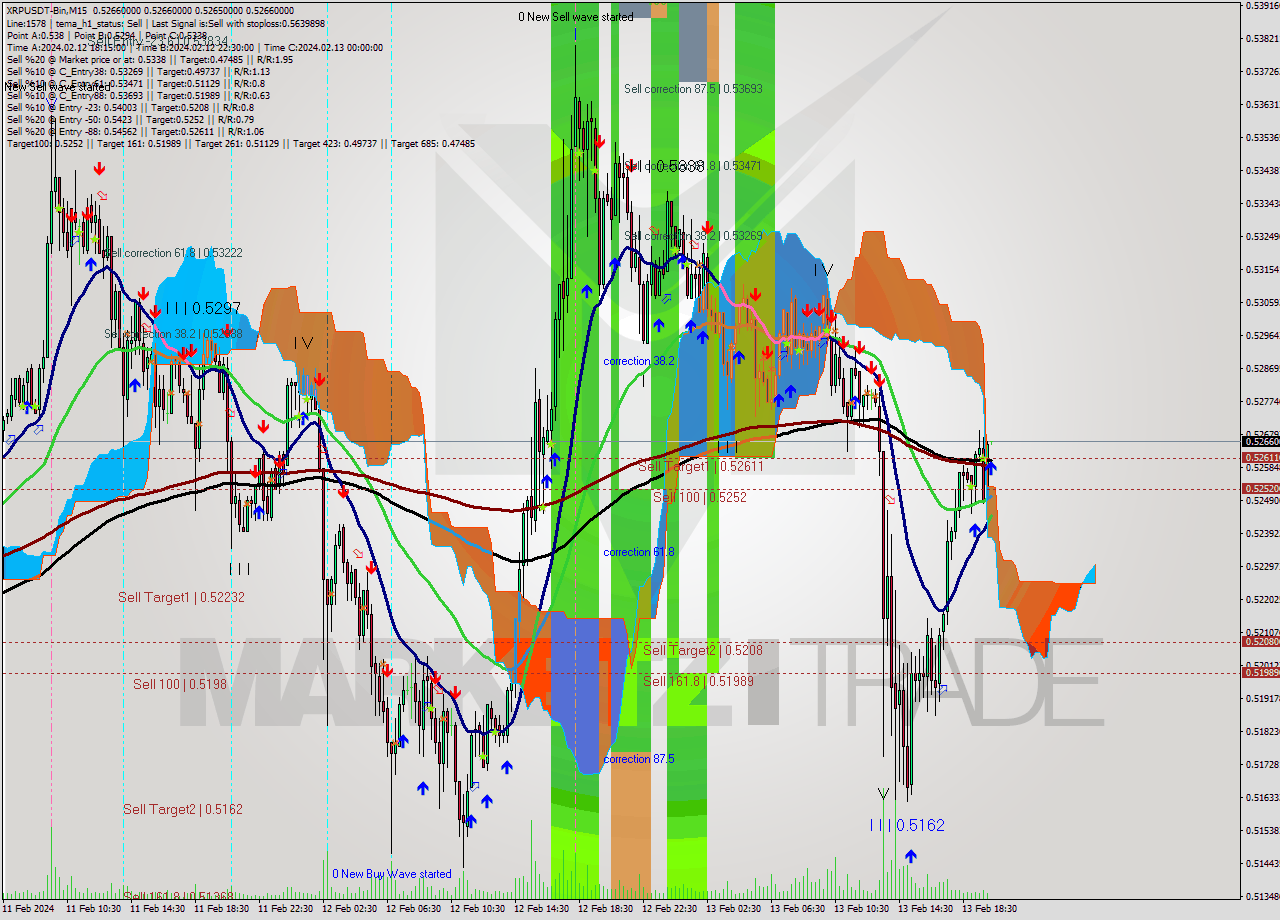Click the '13 Feb 06:30' time axis label
The width and height of the screenshot is (1280, 920).
pyautogui.click(x=797, y=909)
